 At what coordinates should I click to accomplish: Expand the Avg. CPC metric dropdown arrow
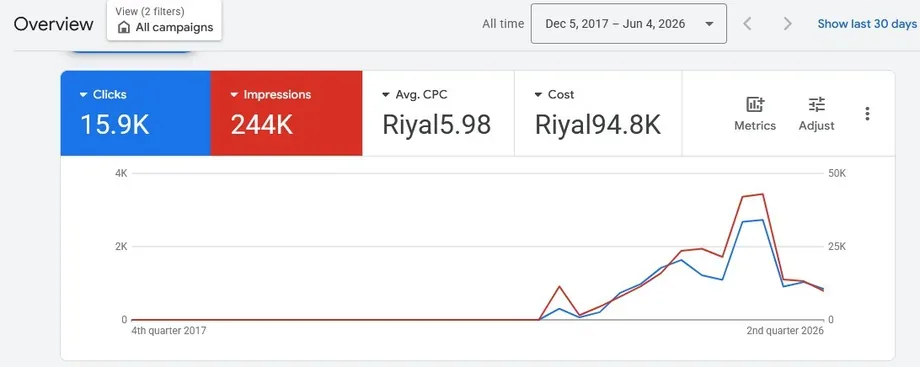point(386,95)
